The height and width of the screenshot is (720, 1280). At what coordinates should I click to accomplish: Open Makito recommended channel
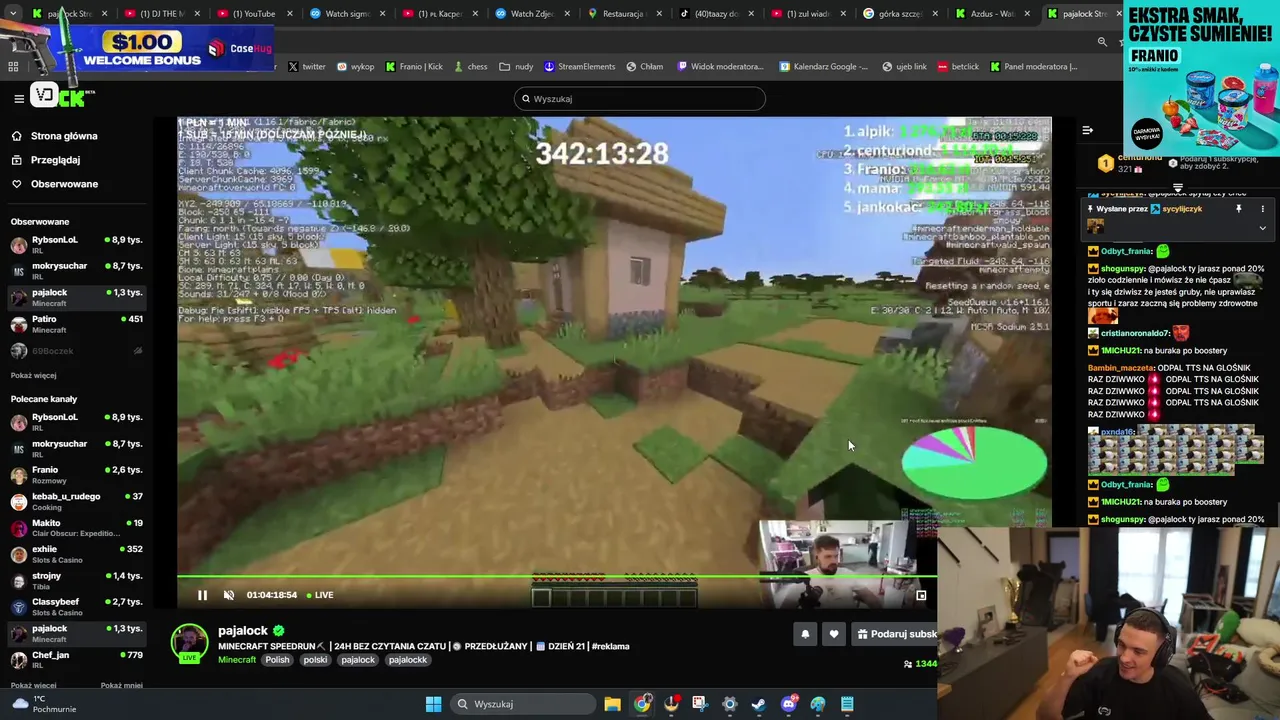tap(78, 528)
